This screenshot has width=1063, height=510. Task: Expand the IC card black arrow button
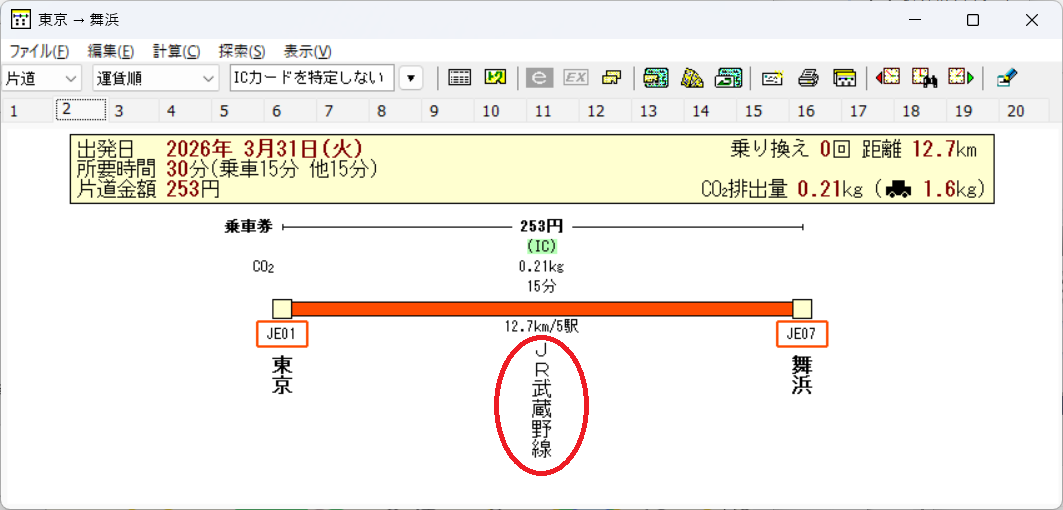(x=411, y=78)
